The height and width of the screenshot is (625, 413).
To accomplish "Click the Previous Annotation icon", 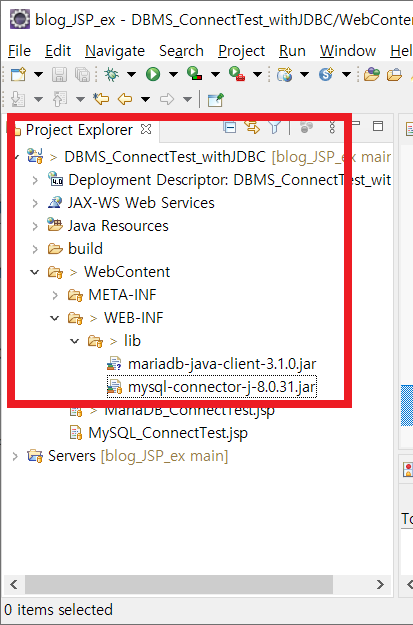I will click(x=60, y=99).
